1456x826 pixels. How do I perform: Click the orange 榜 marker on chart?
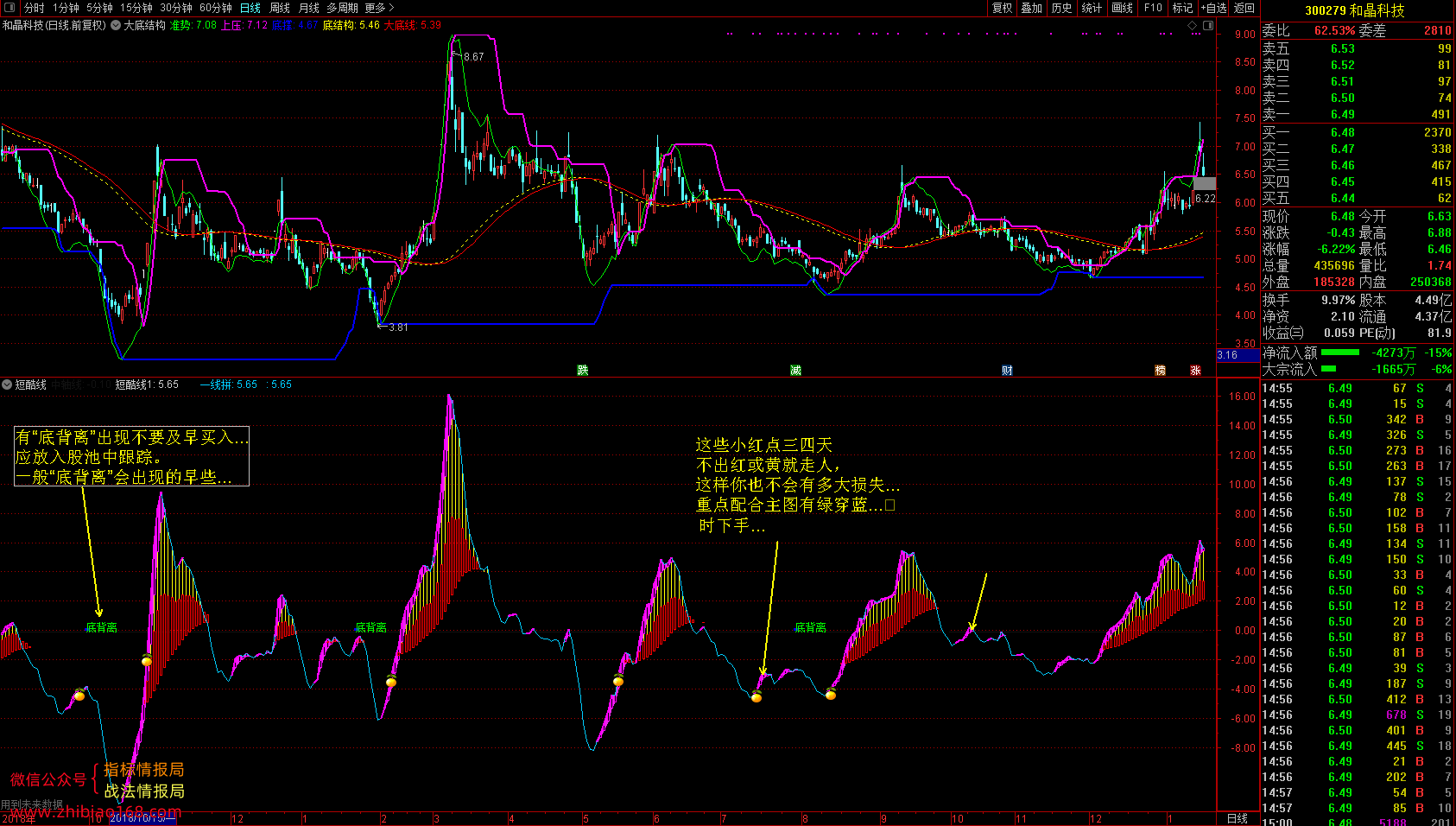1160,370
